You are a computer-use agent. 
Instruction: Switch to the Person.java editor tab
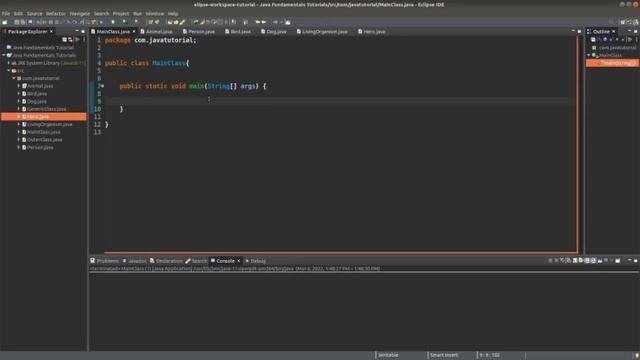pyautogui.click(x=201, y=31)
